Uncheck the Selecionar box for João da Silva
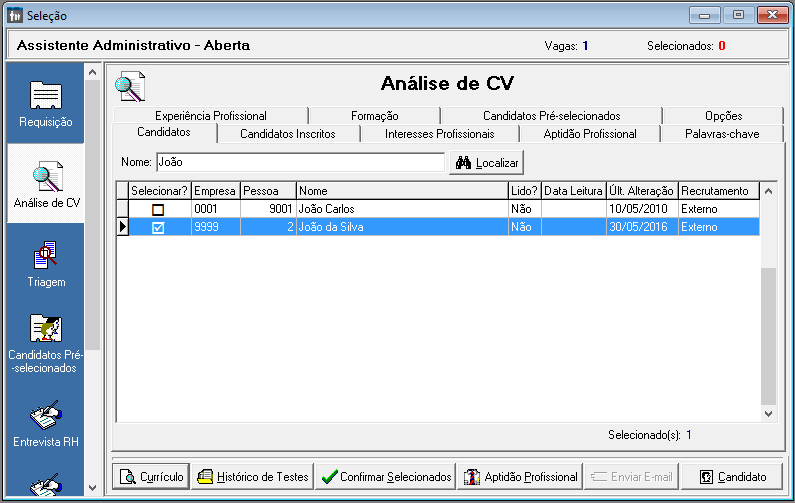The image size is (795, 503). (158, 227)
